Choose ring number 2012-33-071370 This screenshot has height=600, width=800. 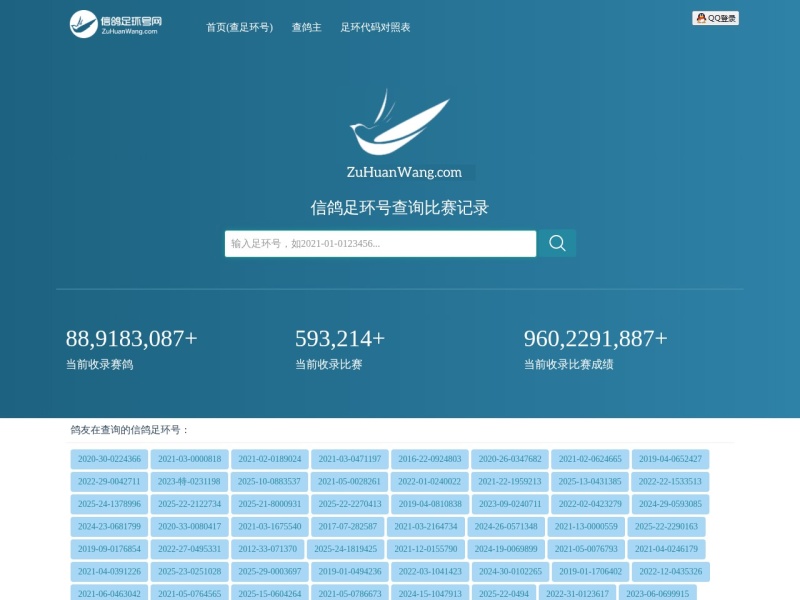point(267,549)
